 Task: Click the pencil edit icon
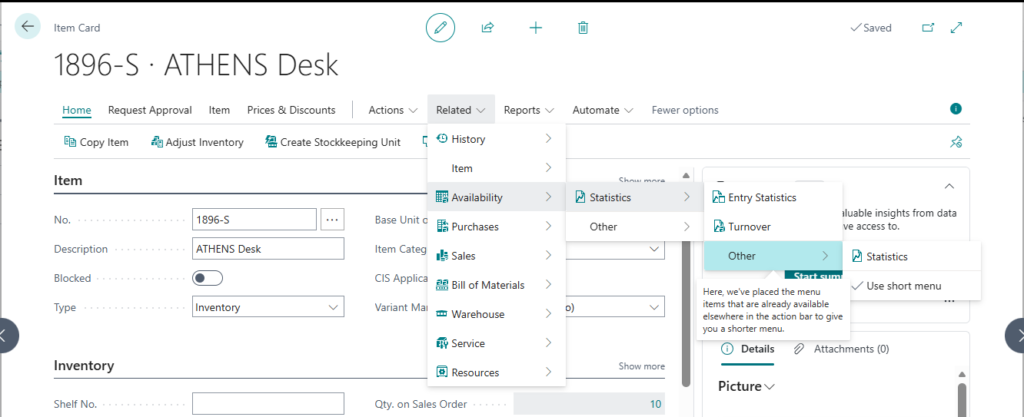click(x=440, y=28)
